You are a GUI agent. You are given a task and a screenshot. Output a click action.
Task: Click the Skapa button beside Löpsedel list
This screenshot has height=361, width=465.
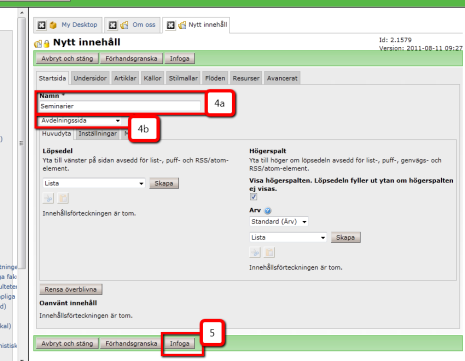(164, 183)
